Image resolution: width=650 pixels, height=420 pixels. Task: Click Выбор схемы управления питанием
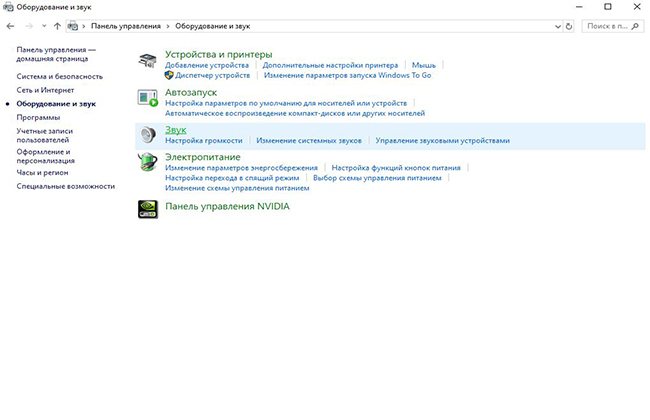pyautogui.click(x=377, y=178)
